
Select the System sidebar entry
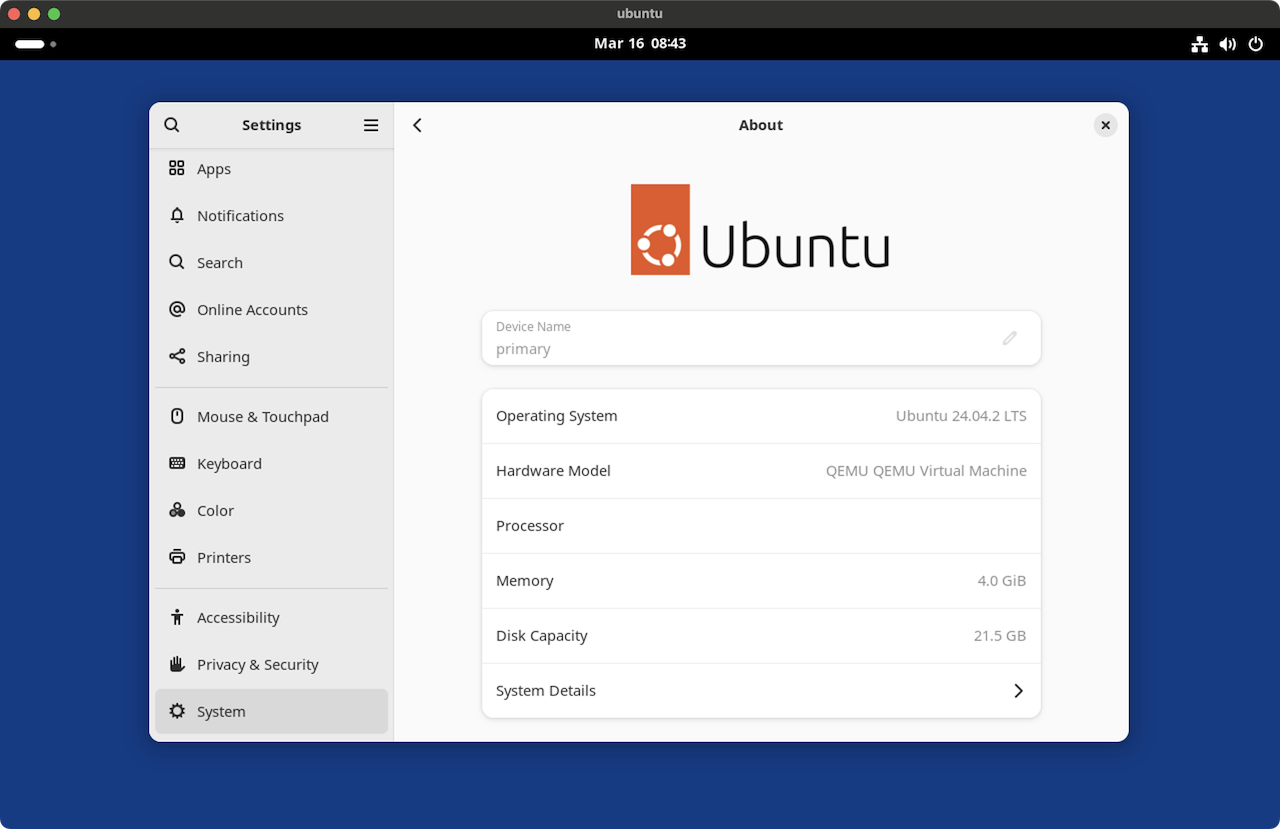click(x=271, y=712)
